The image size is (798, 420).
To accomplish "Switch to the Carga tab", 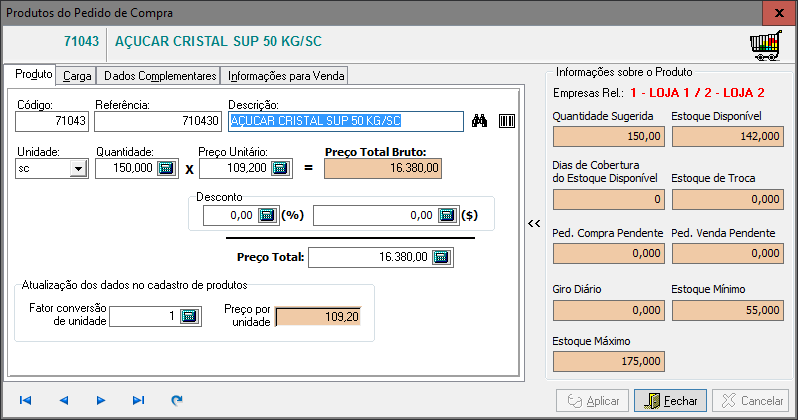I will tap(78, 76).
